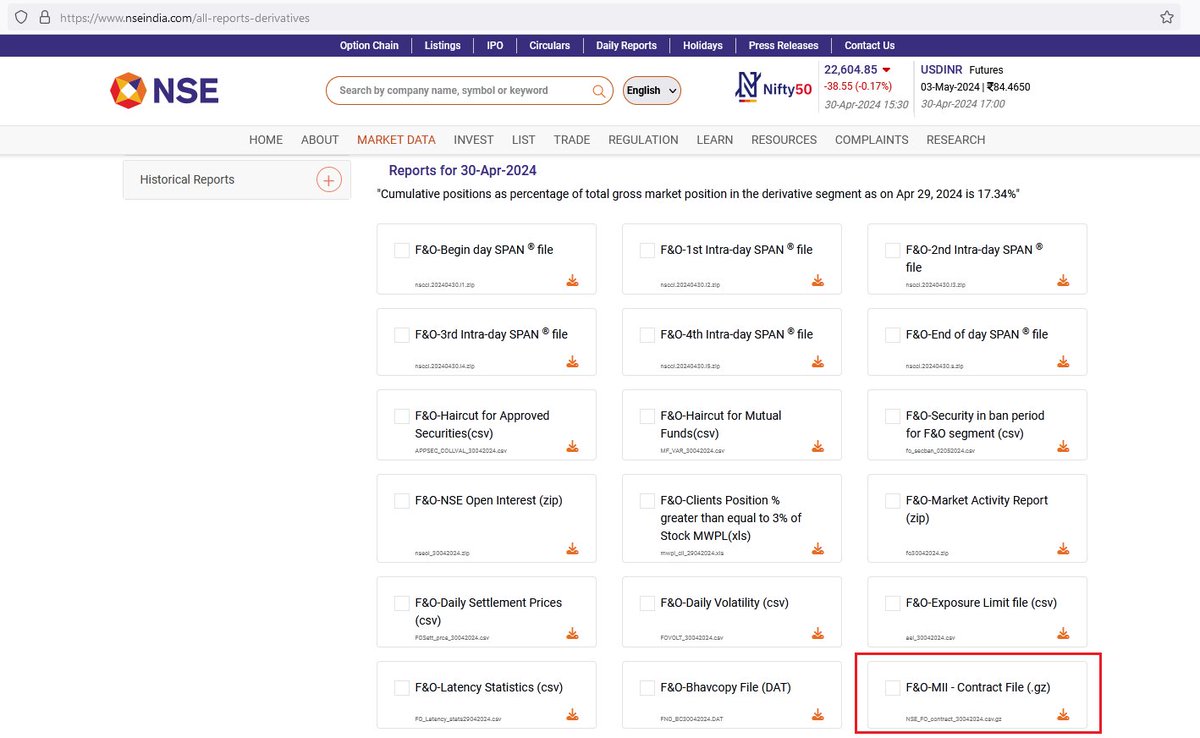Tick the F&O-Begin day SPAN file checkbox
Viewport: 1200px width, 738px height.
402,250
